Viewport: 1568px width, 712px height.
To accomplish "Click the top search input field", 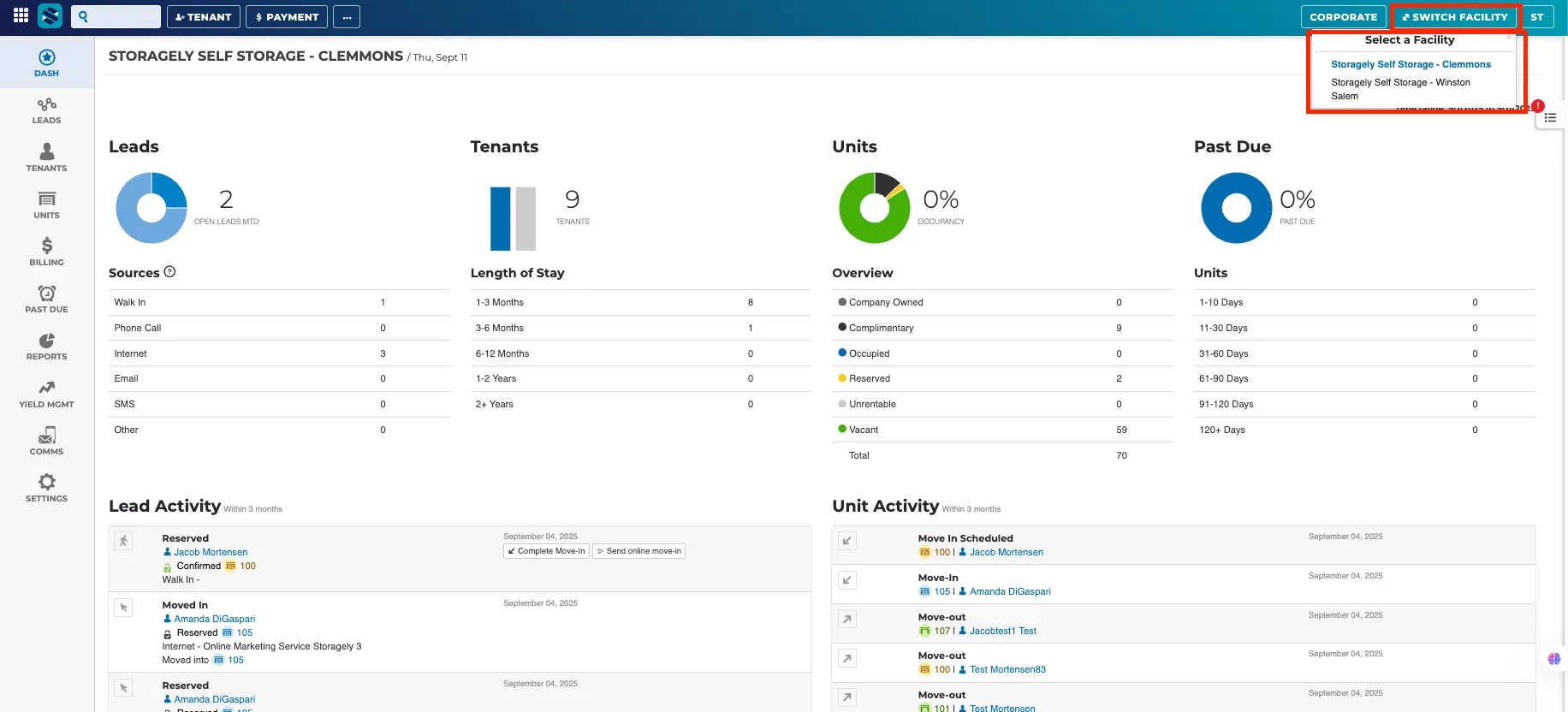I will [x=116, y=16].
